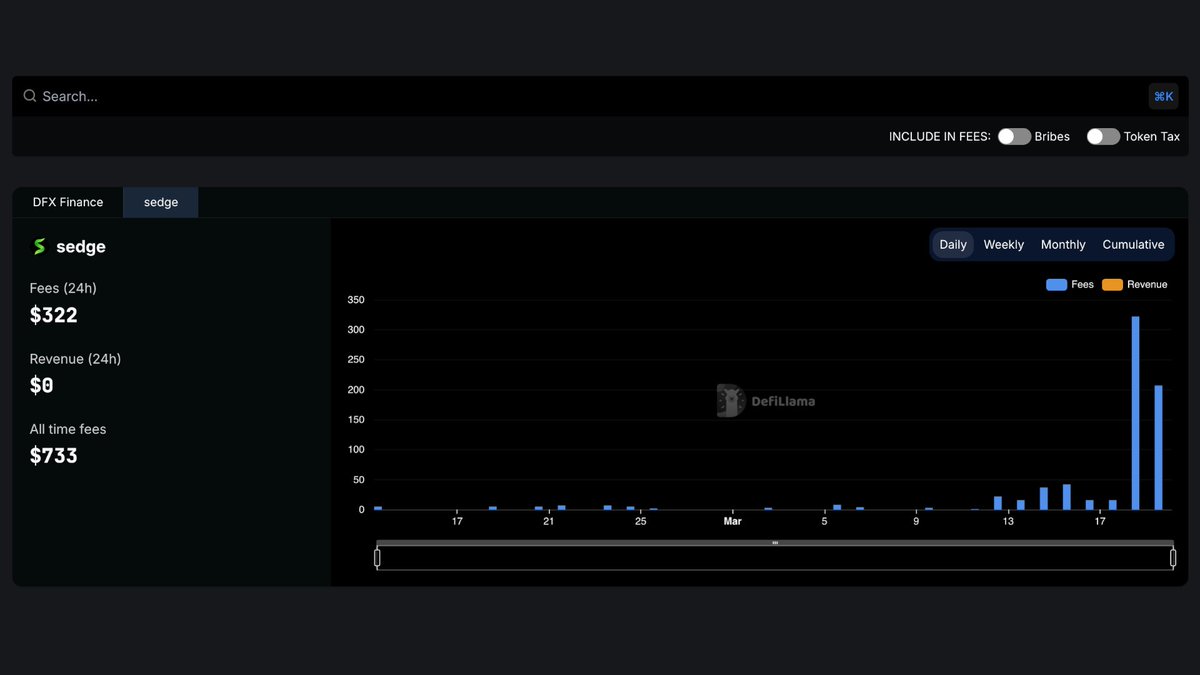
Task: Click the ⌘K shortcut badge
Action: pos(1163,96)
